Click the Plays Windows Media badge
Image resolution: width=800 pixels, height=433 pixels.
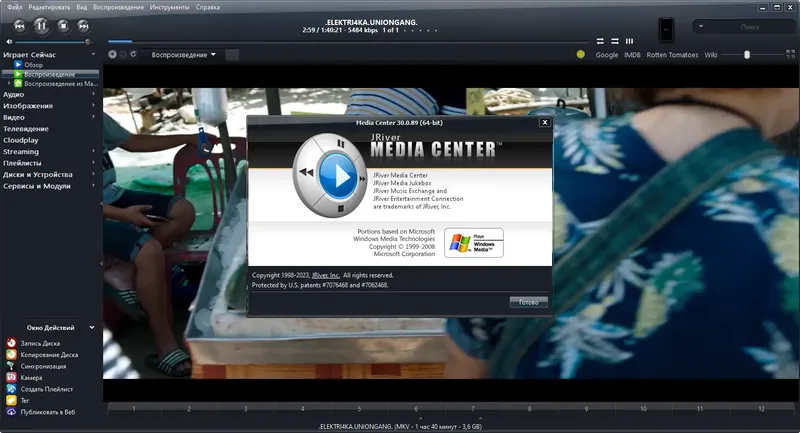point(474,243)
